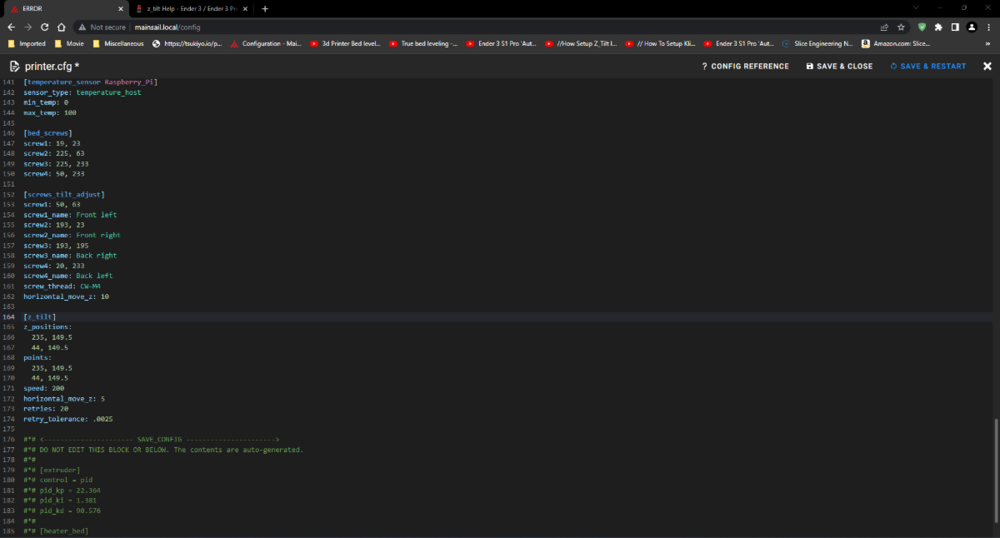The height and width of the screenshot is (538, 1000).
Task: Switch to the z_tilt Help tab
Action: [190, 8]
